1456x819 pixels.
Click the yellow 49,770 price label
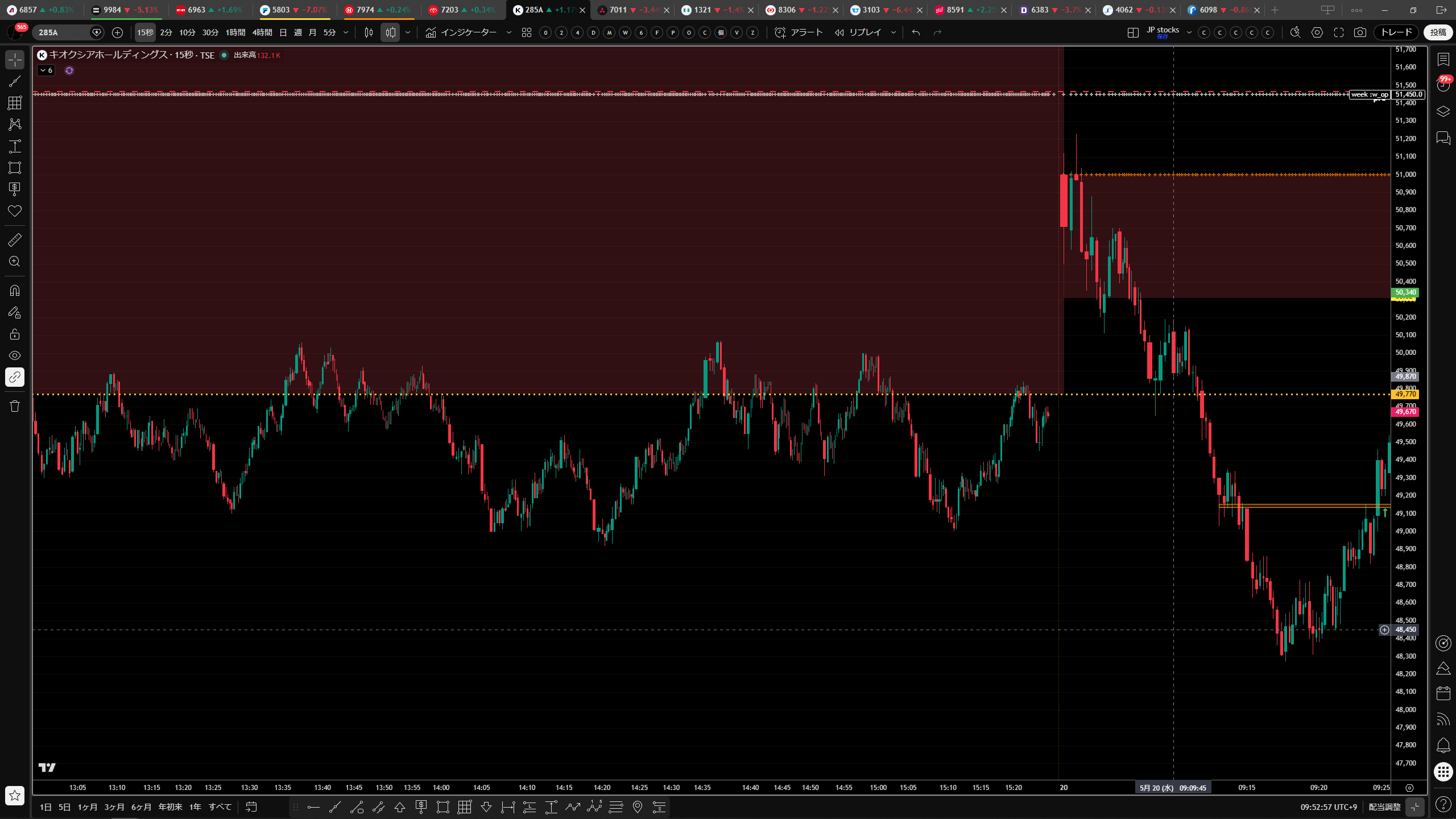tap(1405, 394)
